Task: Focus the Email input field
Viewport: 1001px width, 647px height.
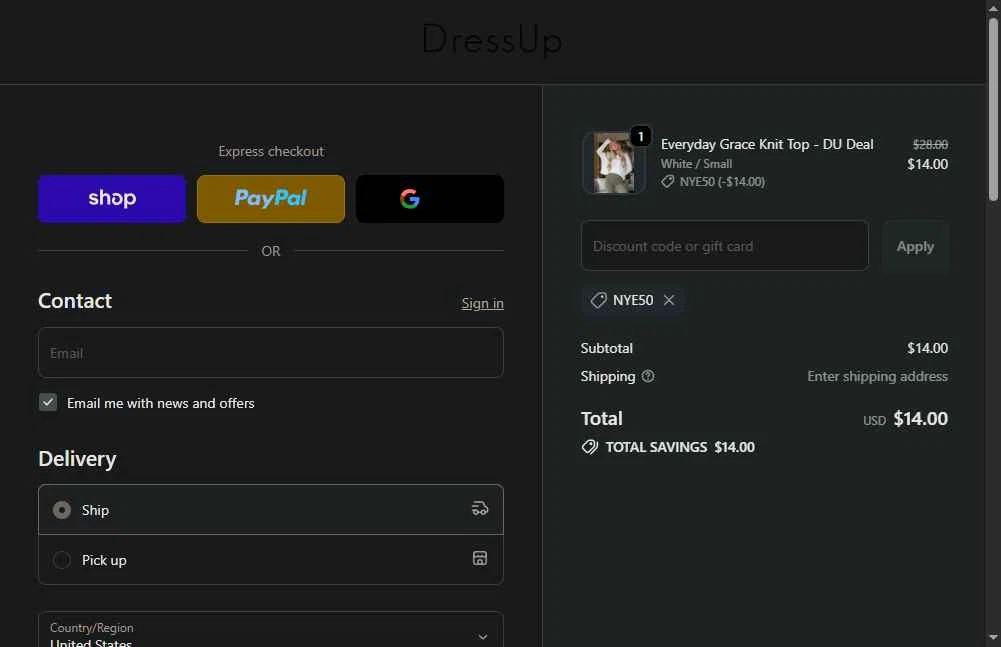Action: [x=271, y=353]
